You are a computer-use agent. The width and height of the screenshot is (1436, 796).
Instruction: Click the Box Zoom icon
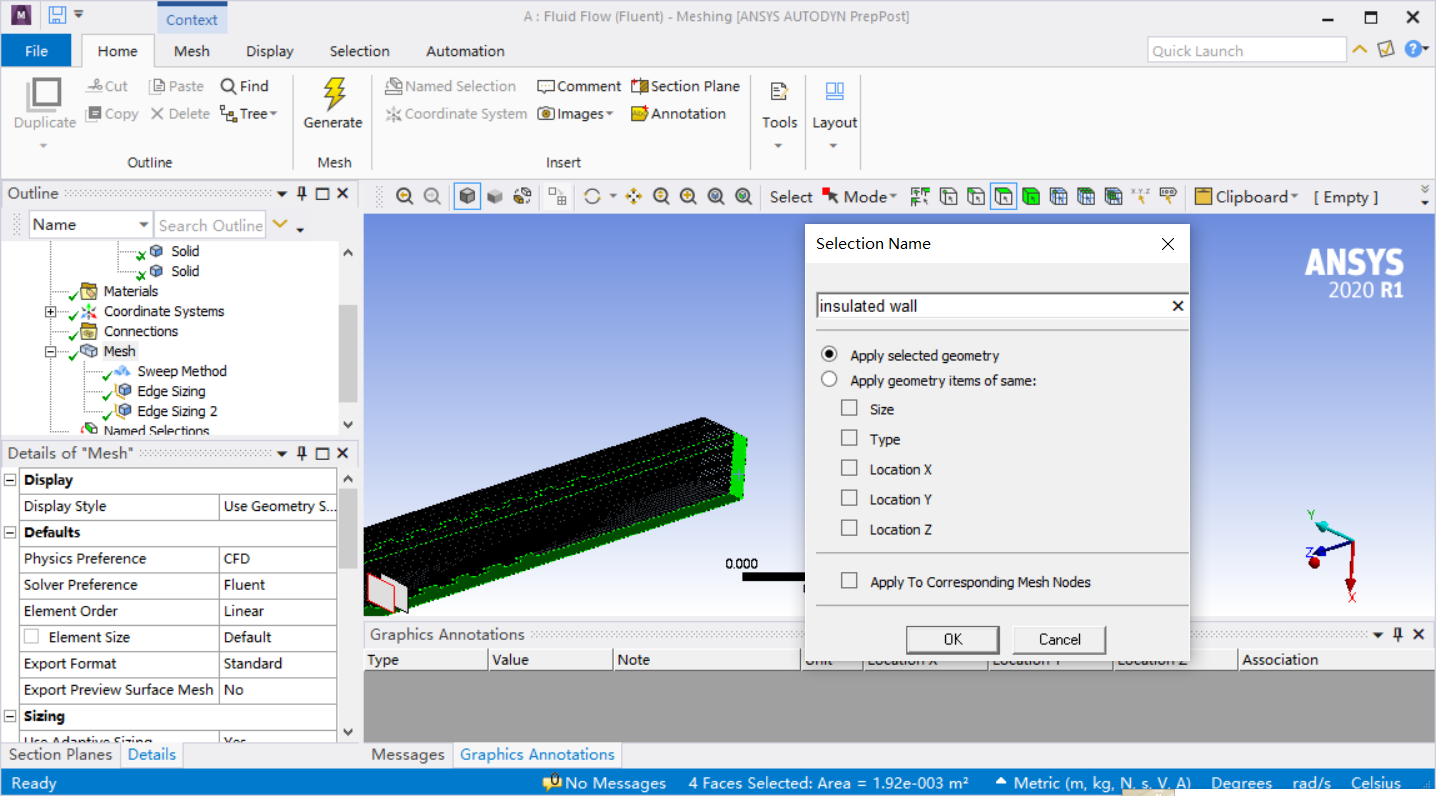[x=688, y=197]
